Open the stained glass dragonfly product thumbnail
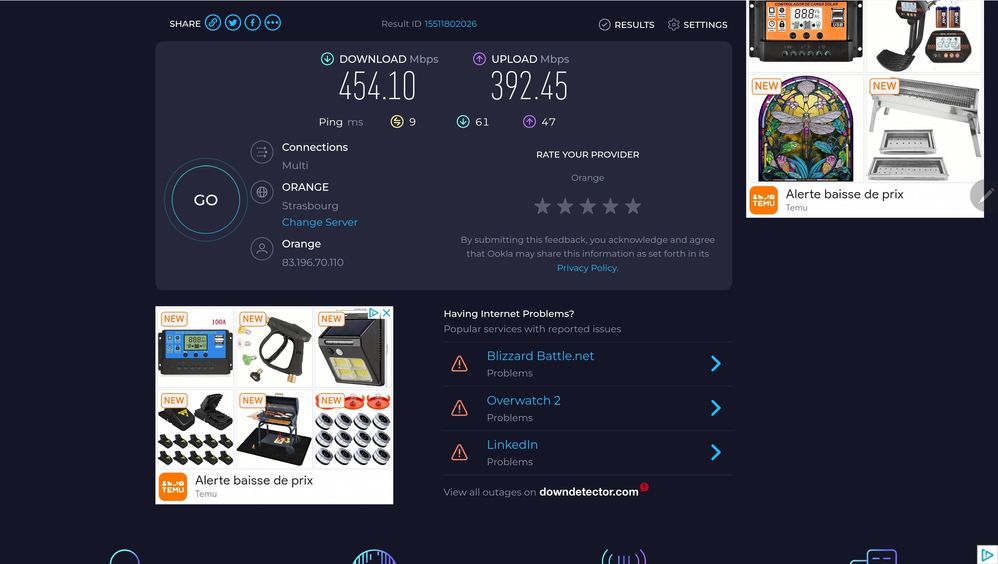 (x=806, y=129)
